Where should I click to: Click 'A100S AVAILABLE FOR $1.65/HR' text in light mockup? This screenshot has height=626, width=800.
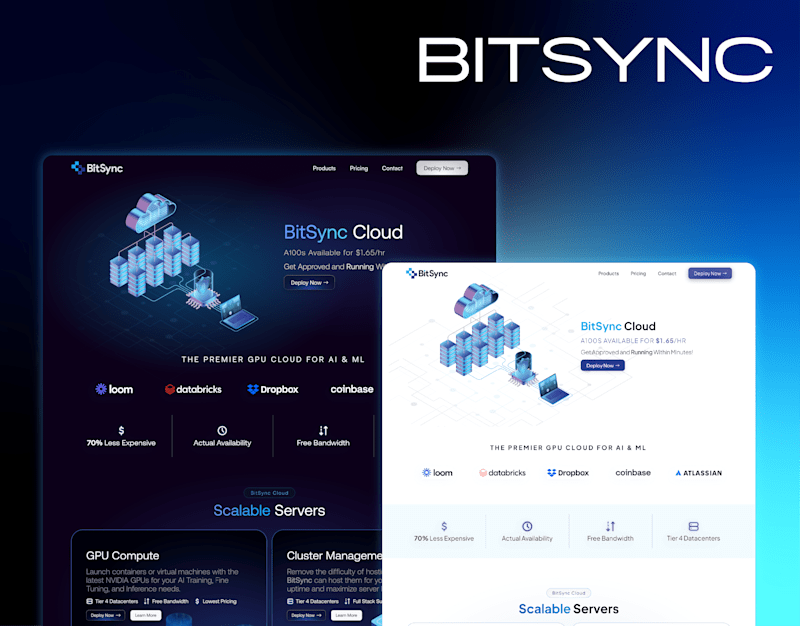click(x=633, y=340)
